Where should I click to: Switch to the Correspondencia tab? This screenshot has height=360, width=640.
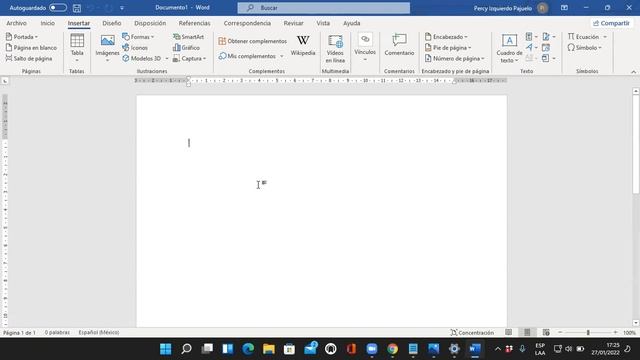(x=247, y=23)
